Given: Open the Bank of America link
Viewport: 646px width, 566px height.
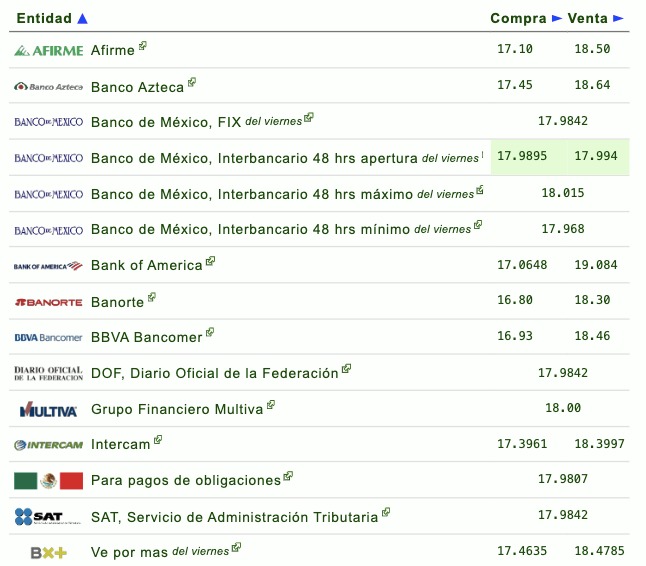Looking at the screenshot, I should pos(147,265).
